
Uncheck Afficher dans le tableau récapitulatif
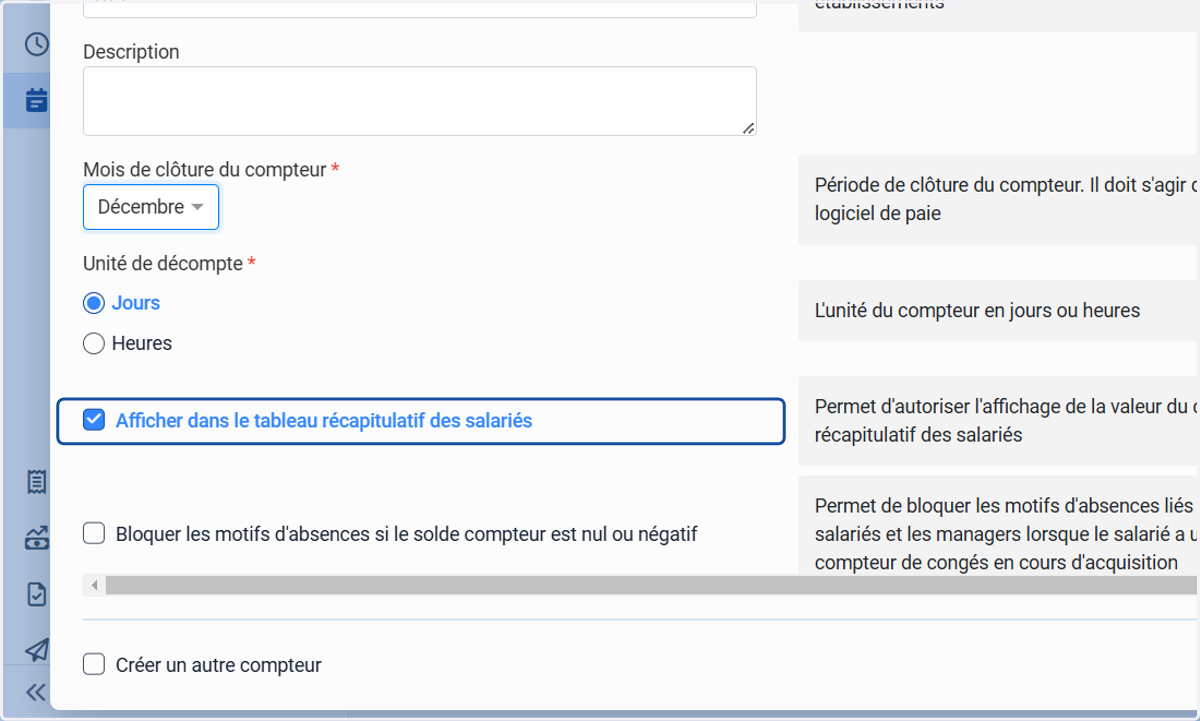point(94,420)
